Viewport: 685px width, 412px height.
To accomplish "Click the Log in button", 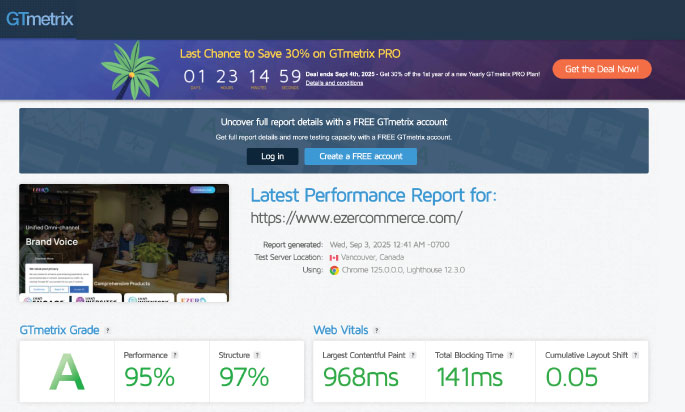I will tap(273, 156).
